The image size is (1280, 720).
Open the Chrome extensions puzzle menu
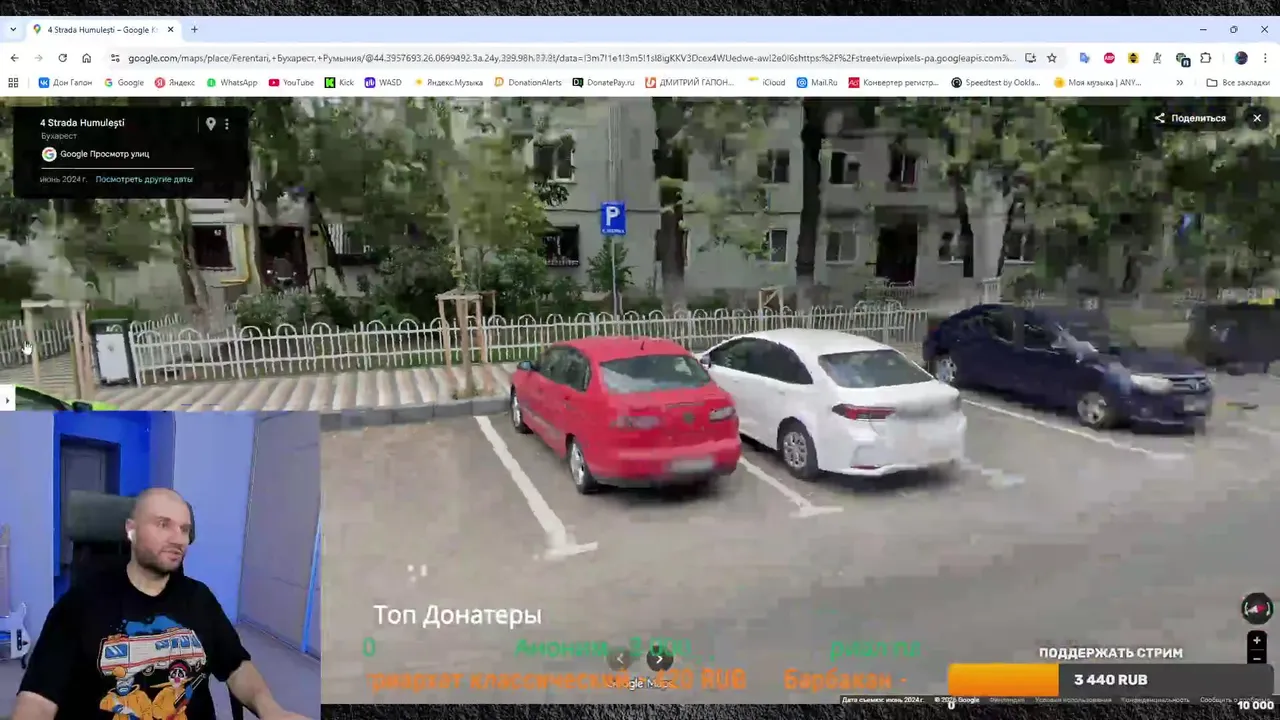(x=1205, y=58)
